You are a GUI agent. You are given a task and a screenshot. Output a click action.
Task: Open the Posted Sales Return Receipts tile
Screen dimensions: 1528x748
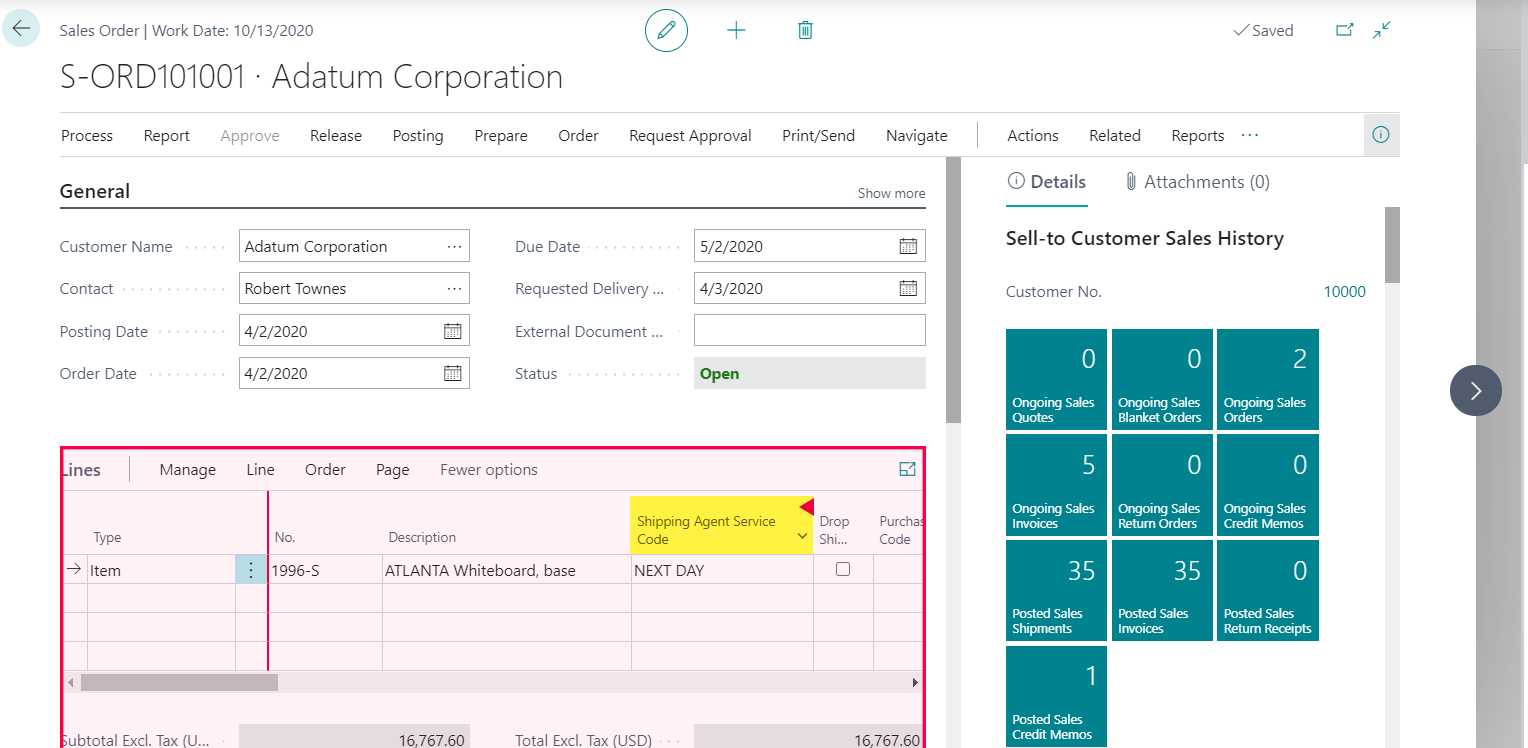point(1268,591)
